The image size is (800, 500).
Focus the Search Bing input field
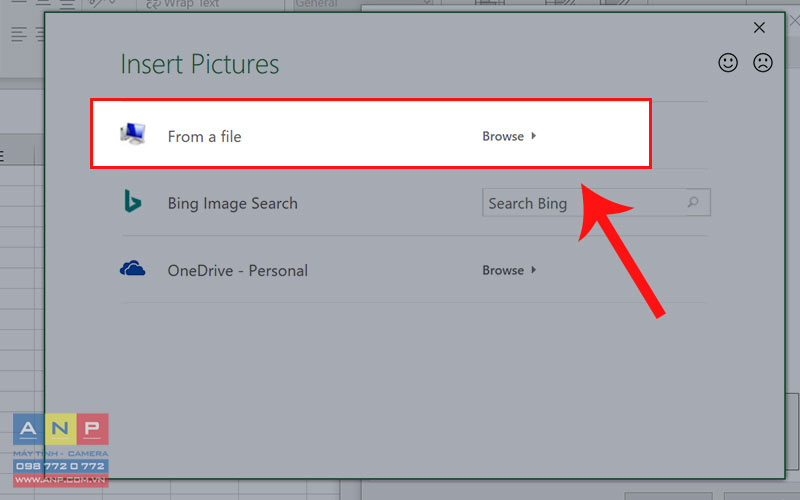(596, 203)
